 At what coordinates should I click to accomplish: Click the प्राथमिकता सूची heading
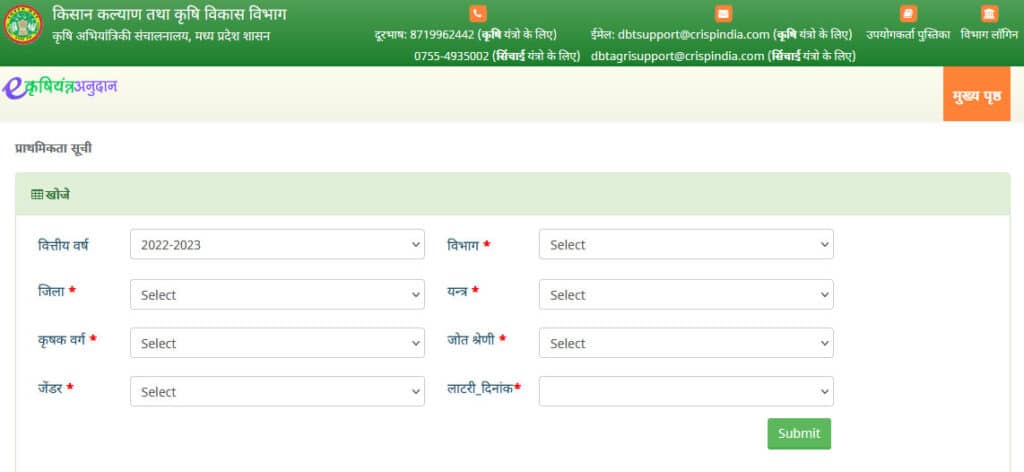pos(53,149)
